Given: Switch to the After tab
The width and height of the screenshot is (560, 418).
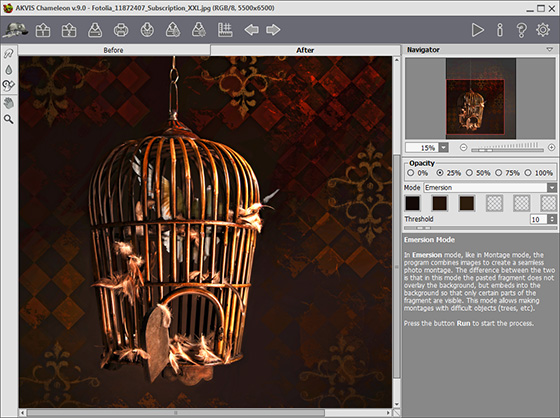Looking at the screenshot, I should point(305,50).
